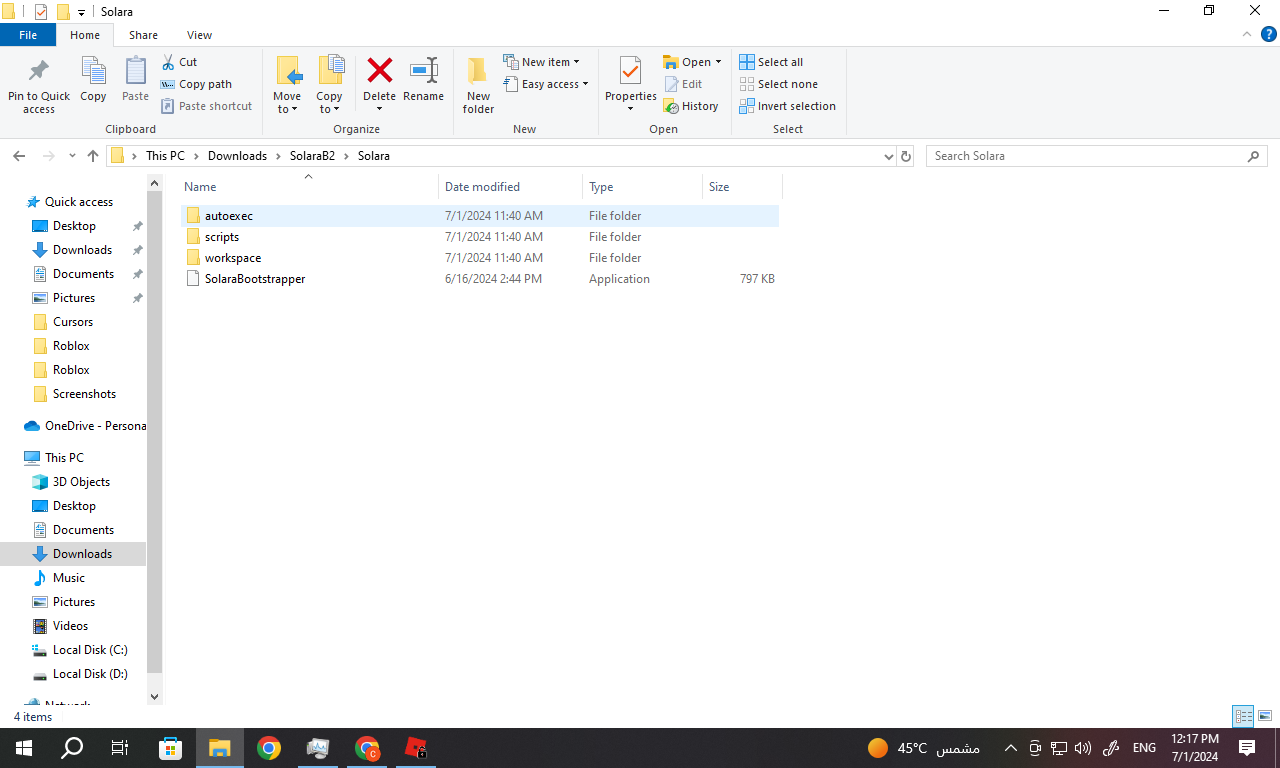Open Cursors folder in navigation pane

(73, 322)
